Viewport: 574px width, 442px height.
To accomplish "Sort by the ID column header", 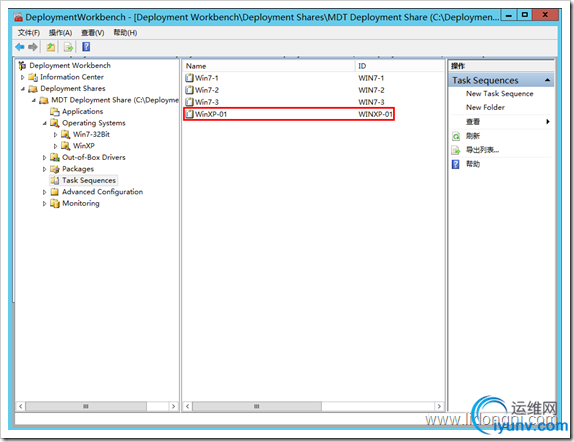I will [x=400, y=66].
